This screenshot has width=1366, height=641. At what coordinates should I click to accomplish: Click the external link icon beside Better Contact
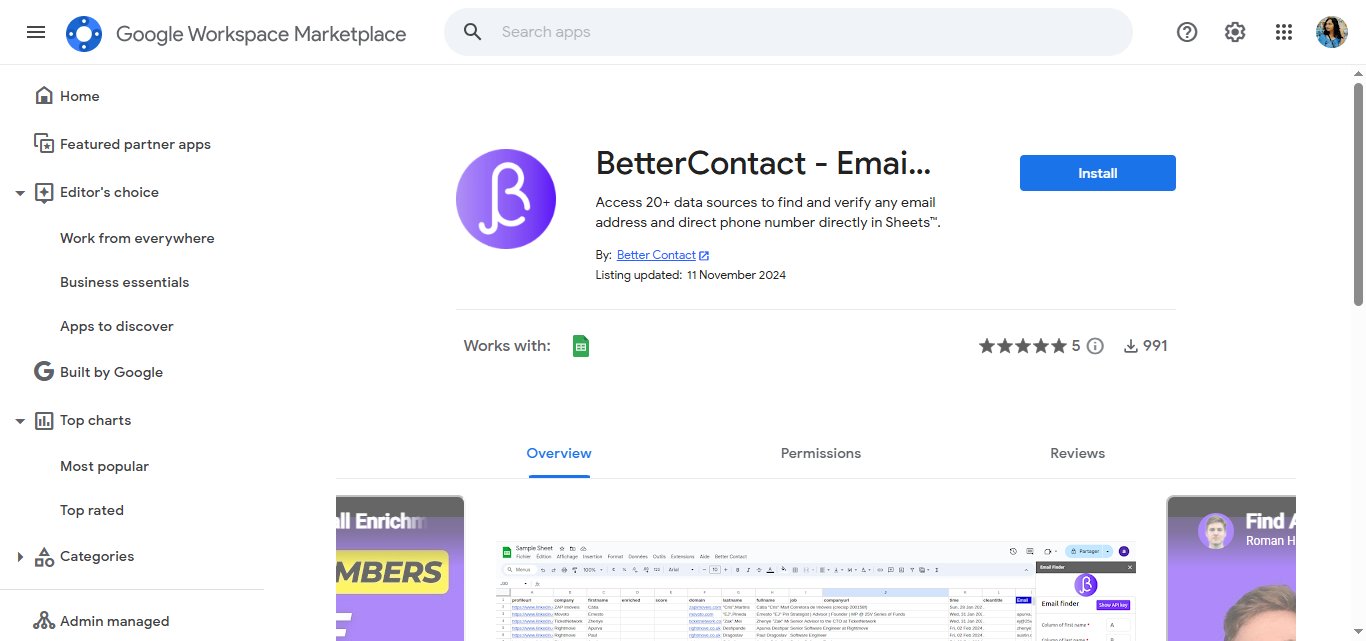[x=704, y=255]
